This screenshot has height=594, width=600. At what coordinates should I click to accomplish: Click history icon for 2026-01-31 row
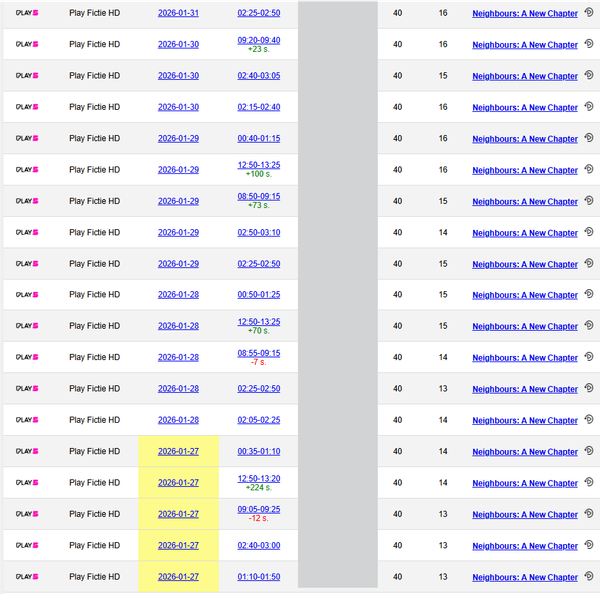pyautogui.click(x=588, y=13)
